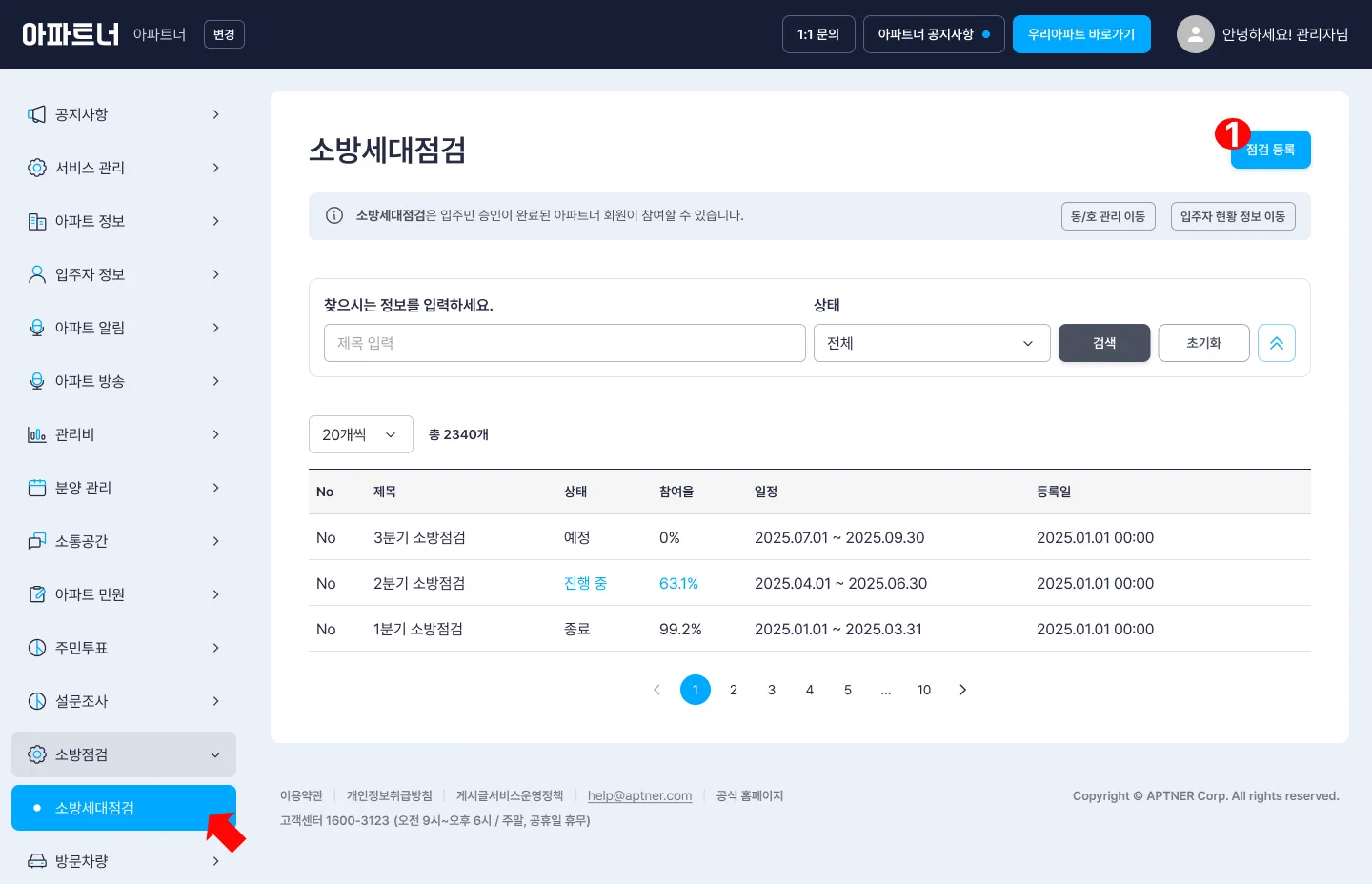Click the 1:1 문의 button
This screenshot has width=1372, height=884.
click(818, 34)
